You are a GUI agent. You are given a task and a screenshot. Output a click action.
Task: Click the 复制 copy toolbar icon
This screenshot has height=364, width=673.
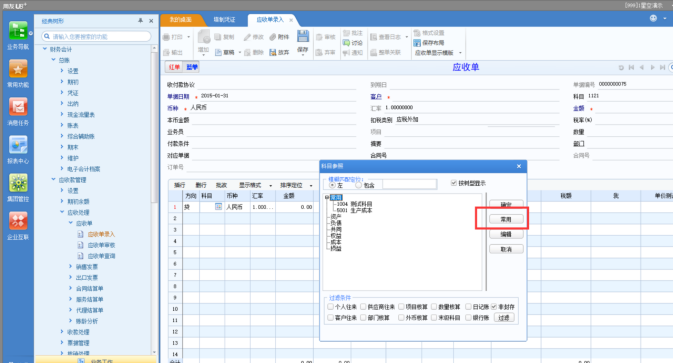218,37
